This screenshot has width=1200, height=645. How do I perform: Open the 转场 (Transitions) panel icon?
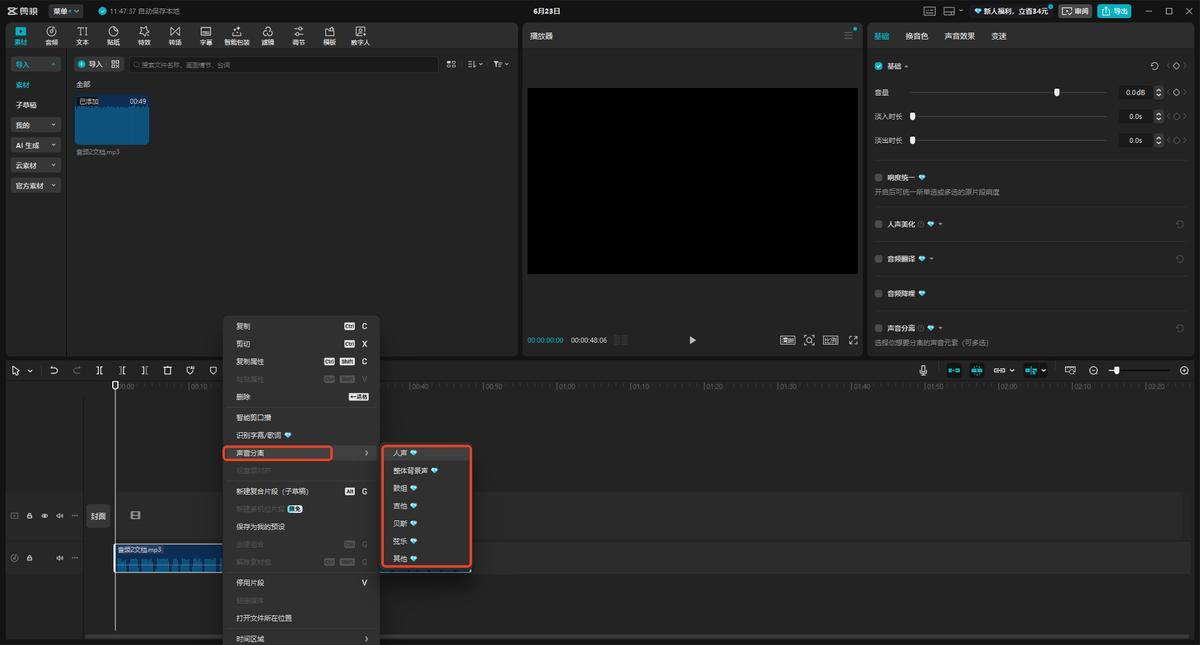click(175, 36)
